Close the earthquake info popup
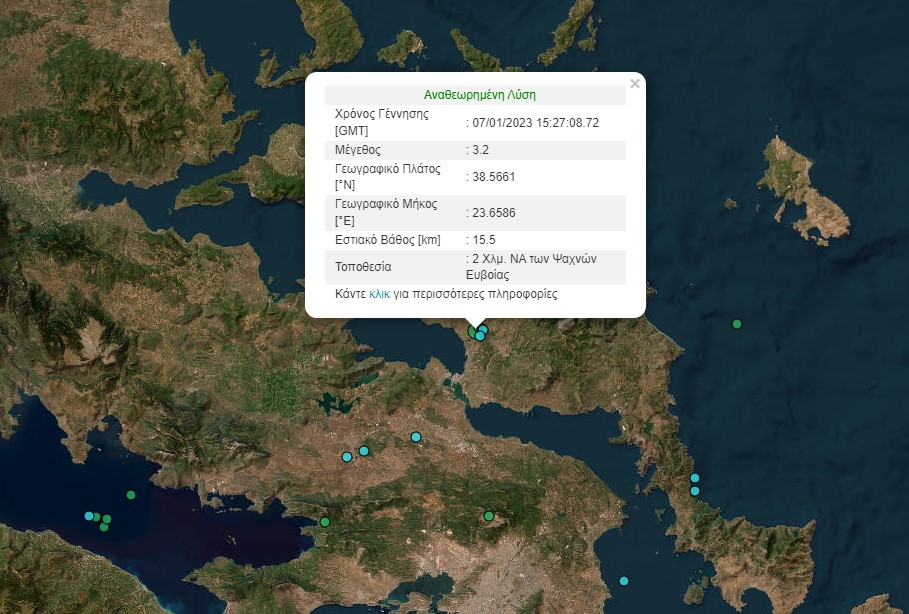 click(x=635, y=84)
